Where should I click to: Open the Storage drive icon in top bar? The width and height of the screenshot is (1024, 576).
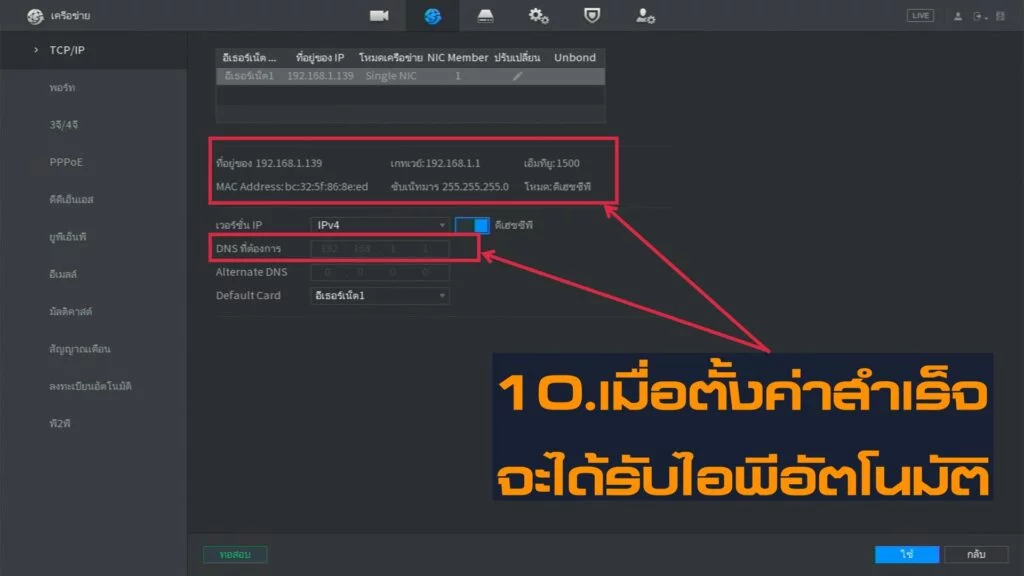tap(485, 15)
